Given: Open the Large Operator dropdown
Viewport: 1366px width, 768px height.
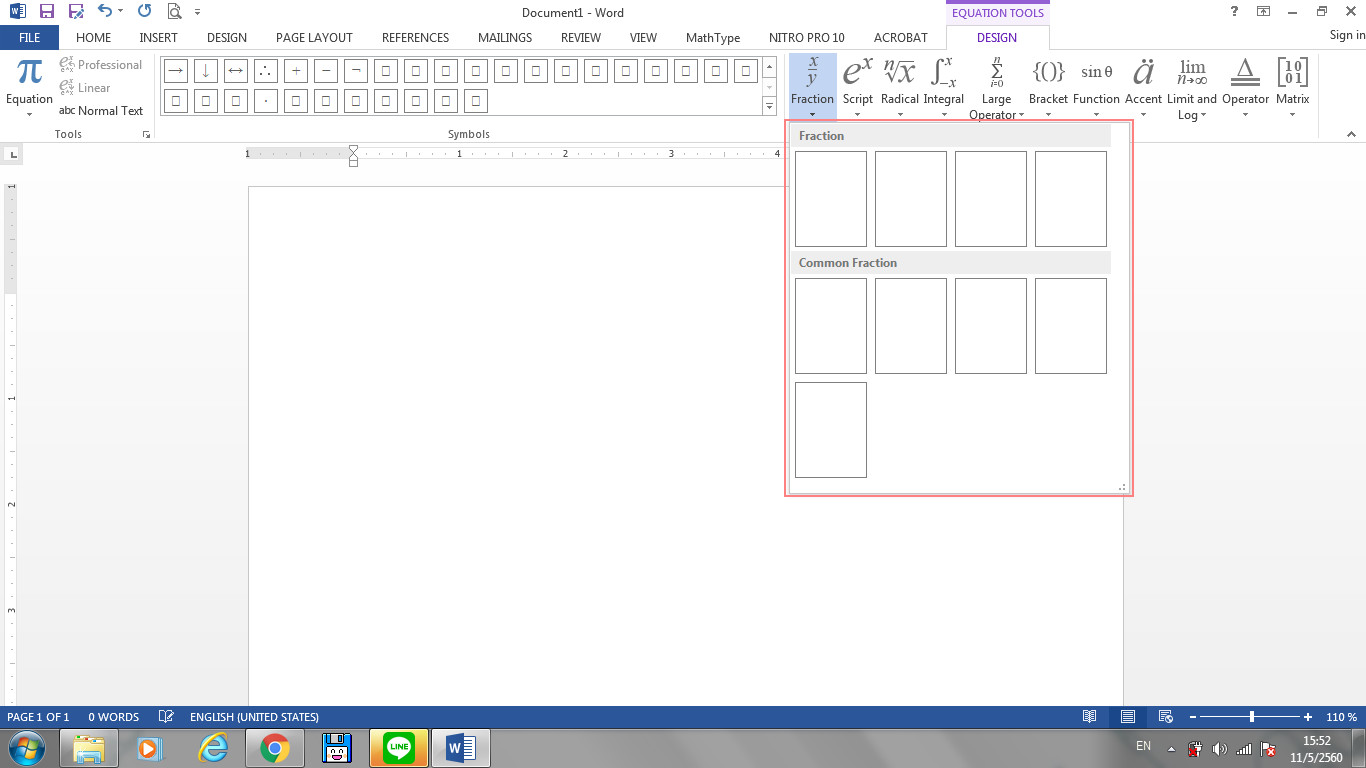Looking at the screenshot, I should (996, 87).
